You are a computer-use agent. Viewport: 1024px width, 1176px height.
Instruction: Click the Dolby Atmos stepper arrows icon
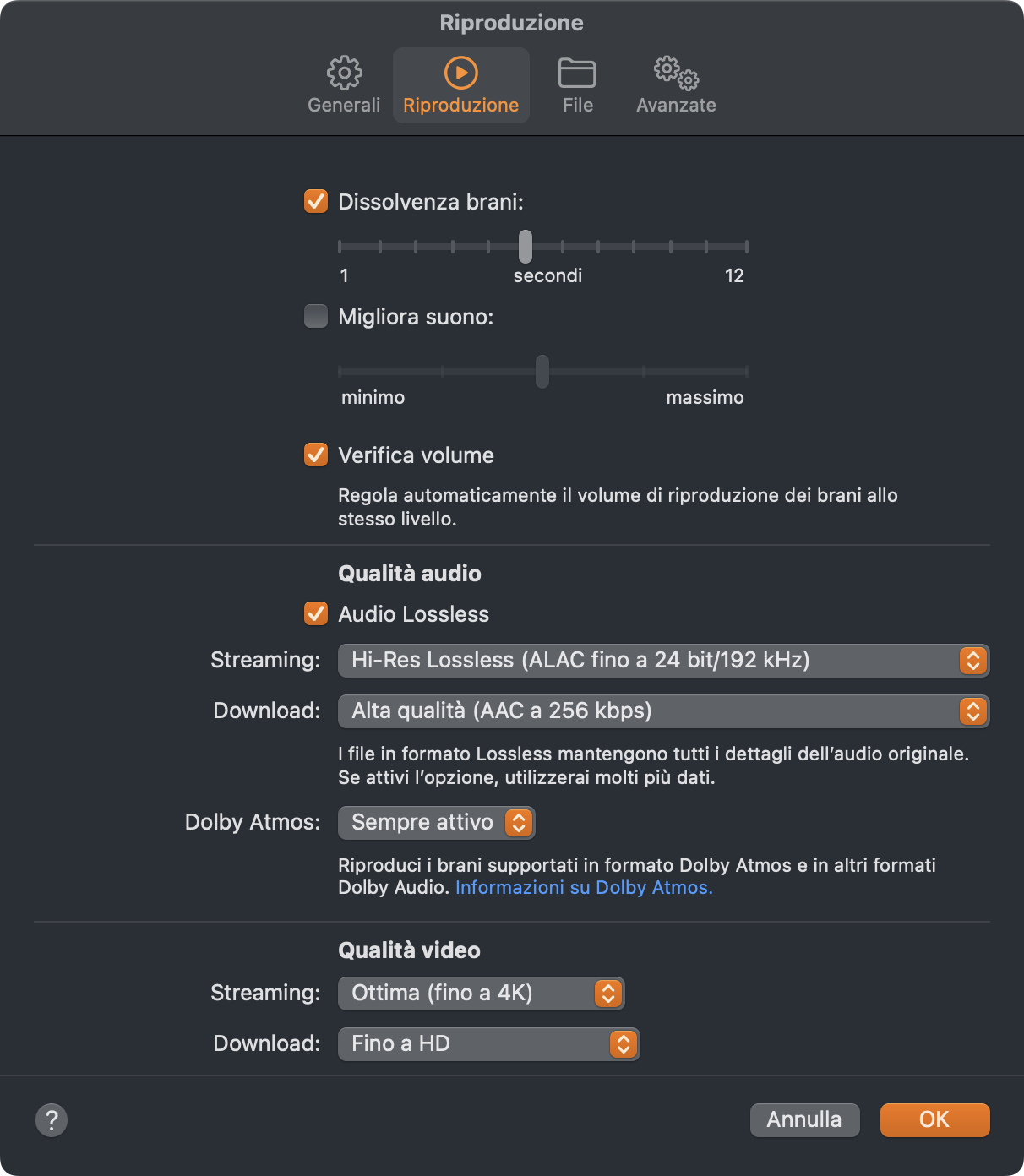[x=519, y=823]
